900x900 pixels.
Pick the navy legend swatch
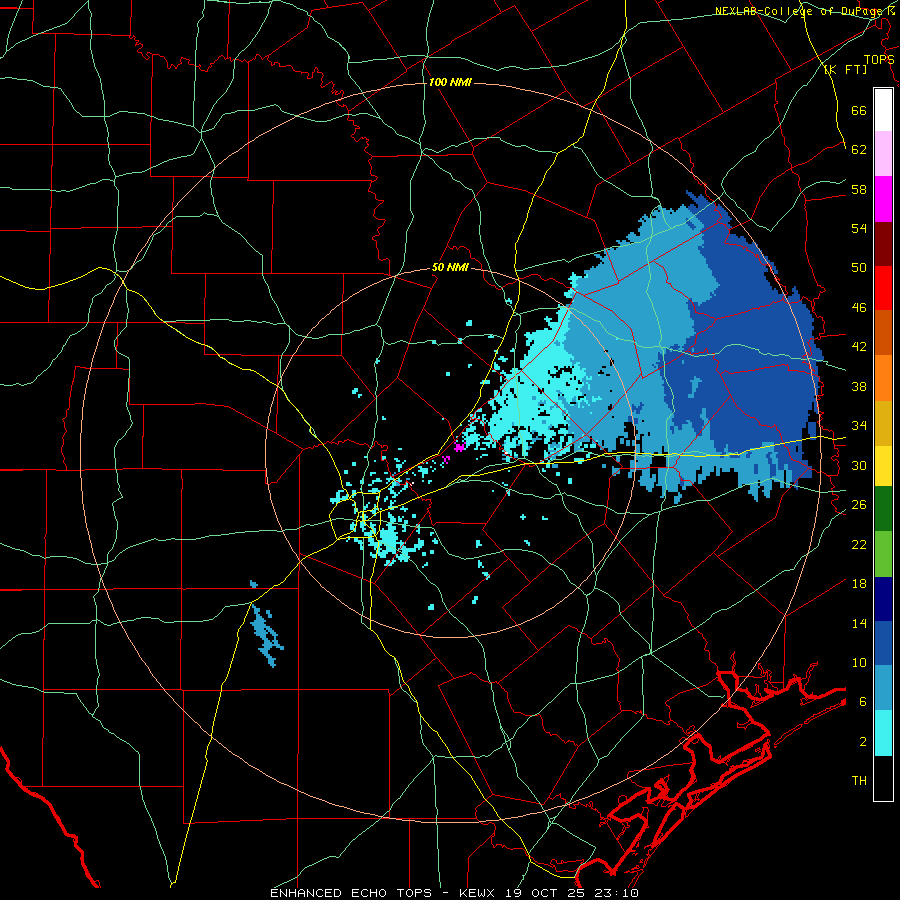[883, 599]
